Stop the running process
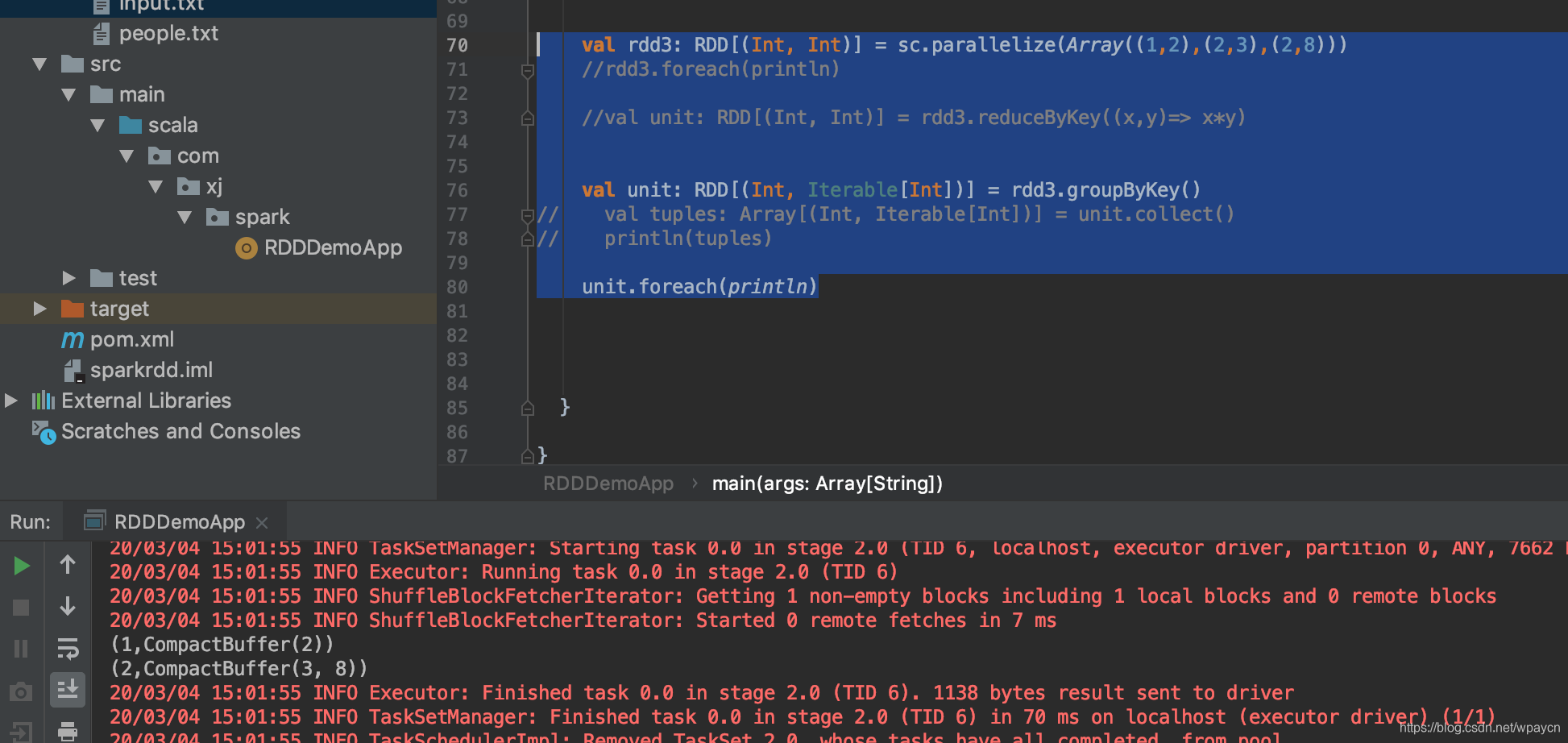1568x743 pixels. point(22,607)
